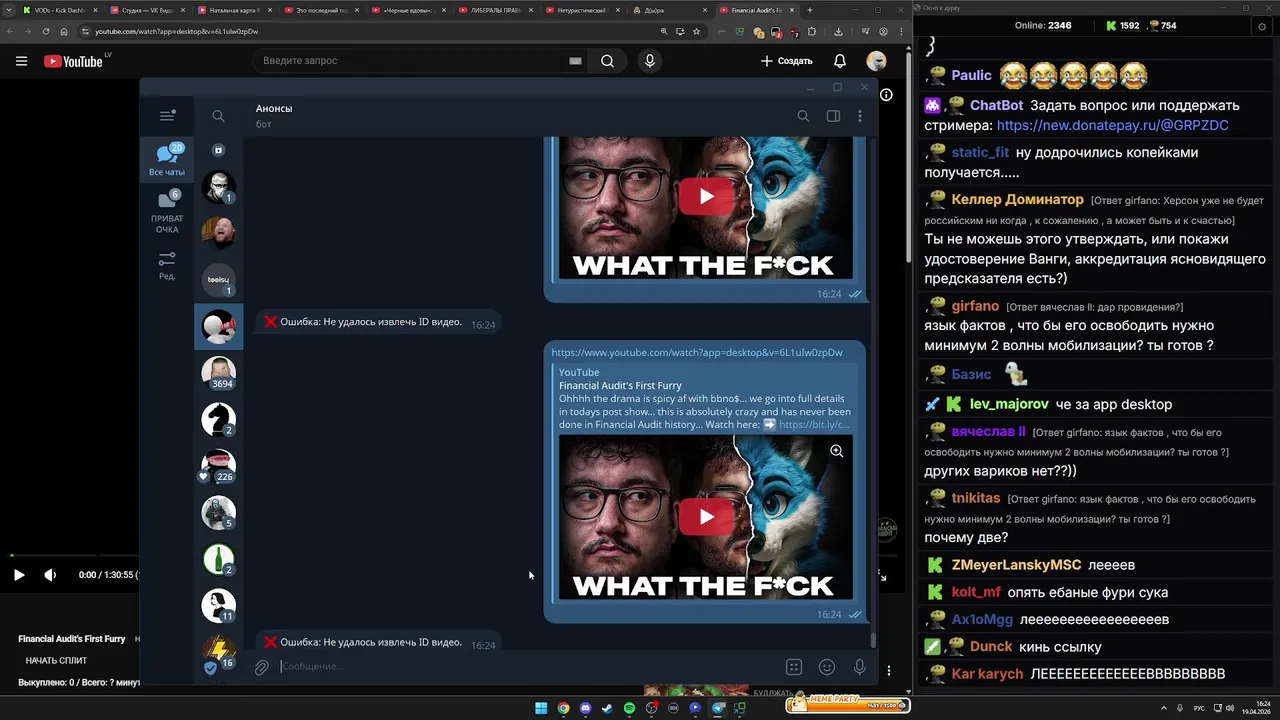Open the lightning bolt avatar chat with 16 unread
The image size is (1280, 720).
(218, 651)
